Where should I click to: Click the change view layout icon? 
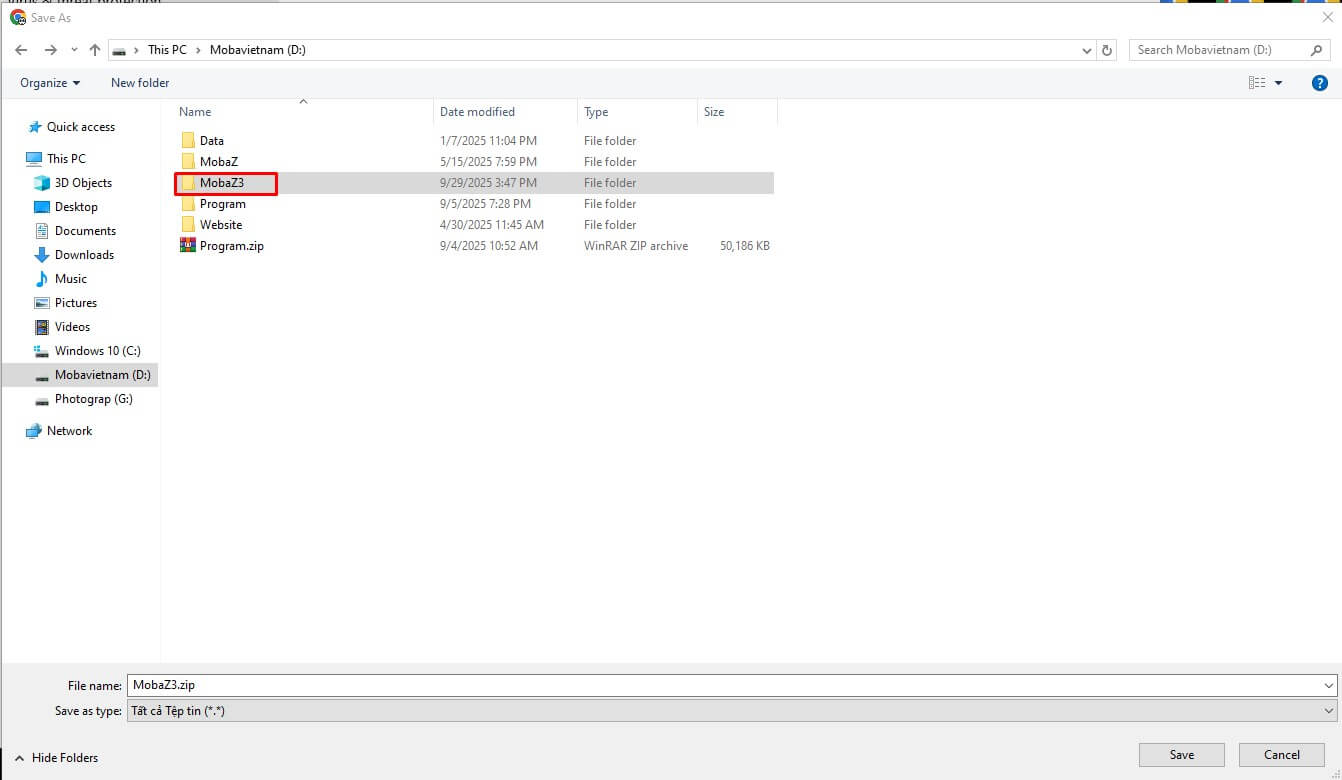[x=1257, y=83]
